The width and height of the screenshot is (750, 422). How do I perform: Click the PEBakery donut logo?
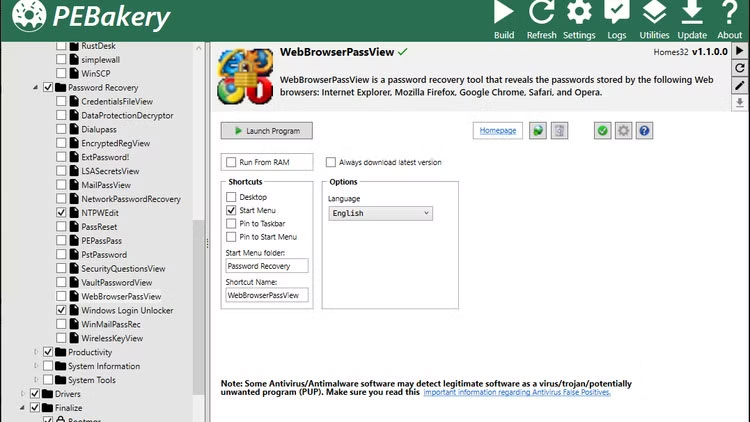29,16
